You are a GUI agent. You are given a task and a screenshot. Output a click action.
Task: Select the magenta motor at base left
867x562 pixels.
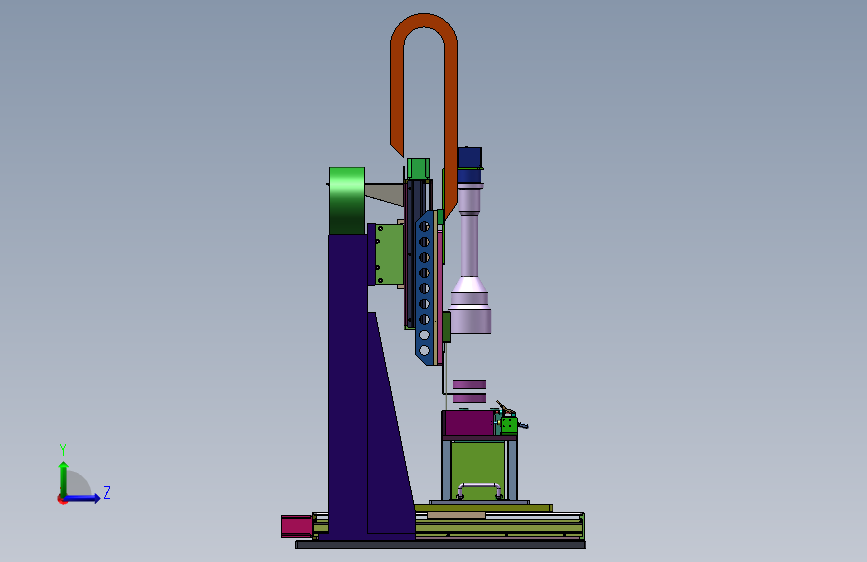click(296, 526)
